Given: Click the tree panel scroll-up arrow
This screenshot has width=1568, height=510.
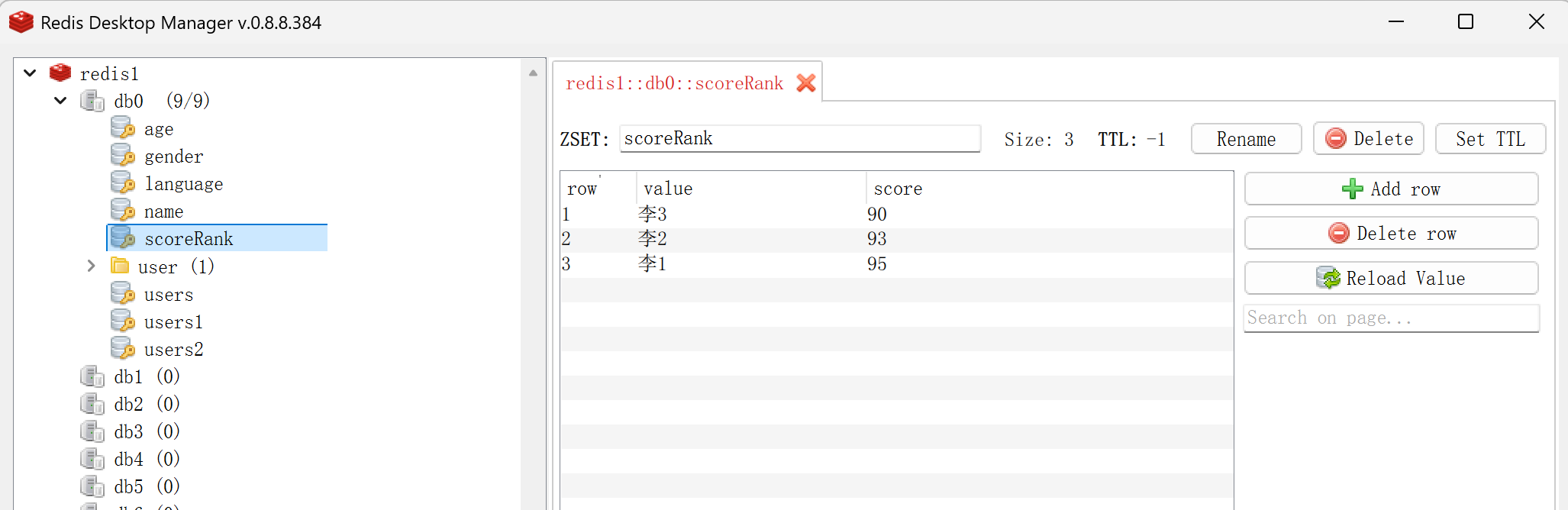Looking at the screenshot, I should tap(533, 73).
